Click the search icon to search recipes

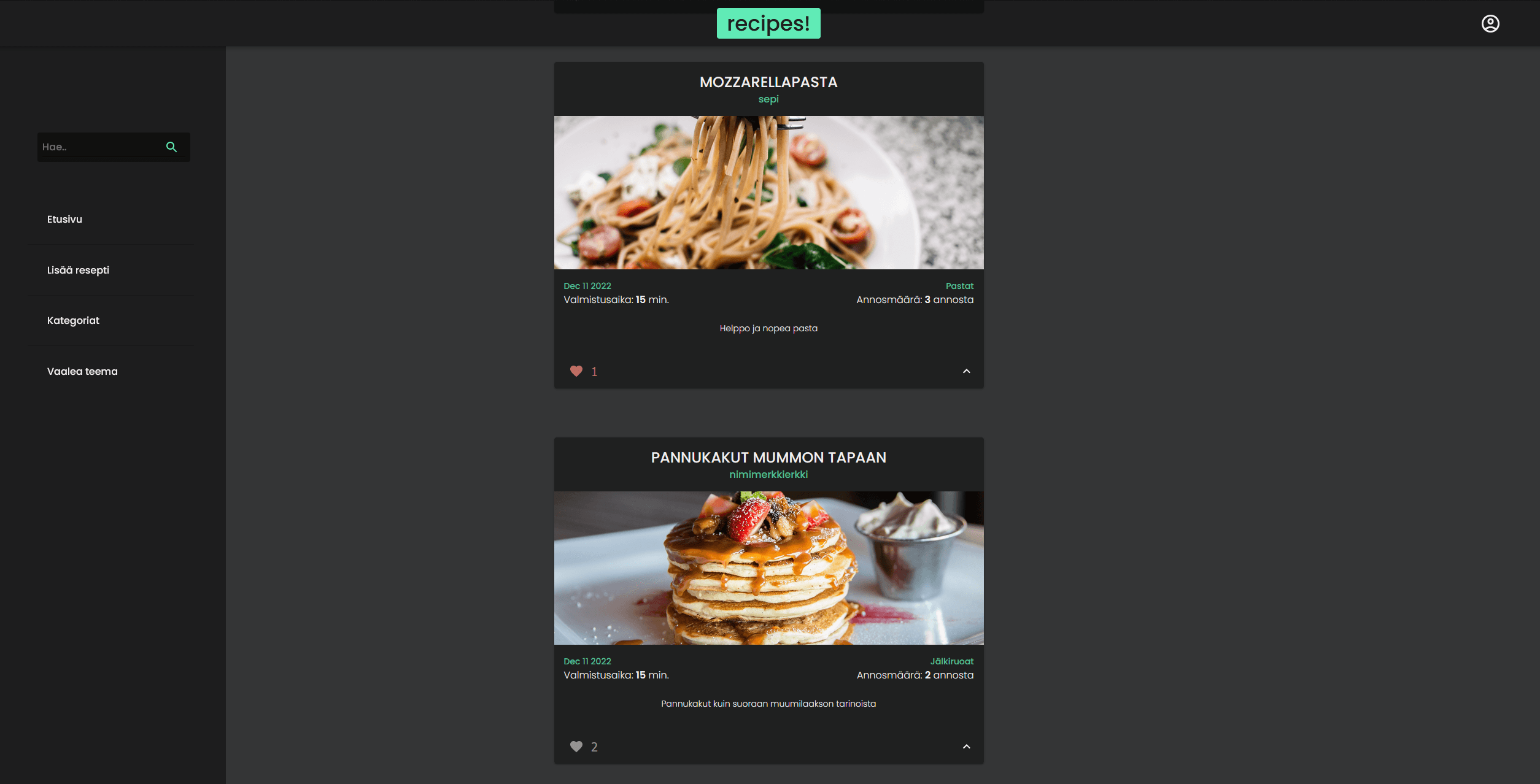172,147
